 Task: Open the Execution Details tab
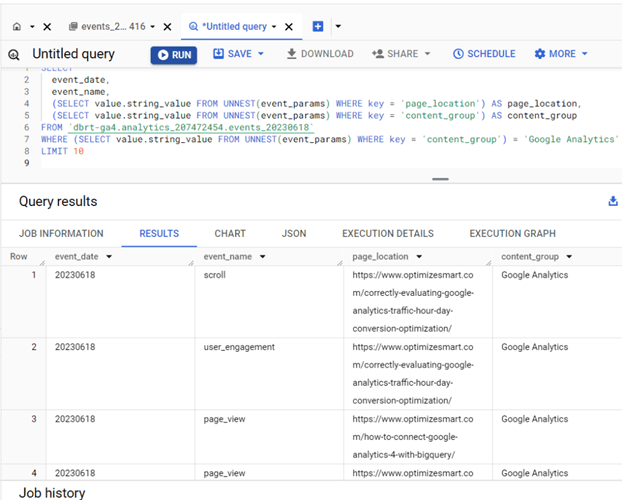(x=388, y=234)
